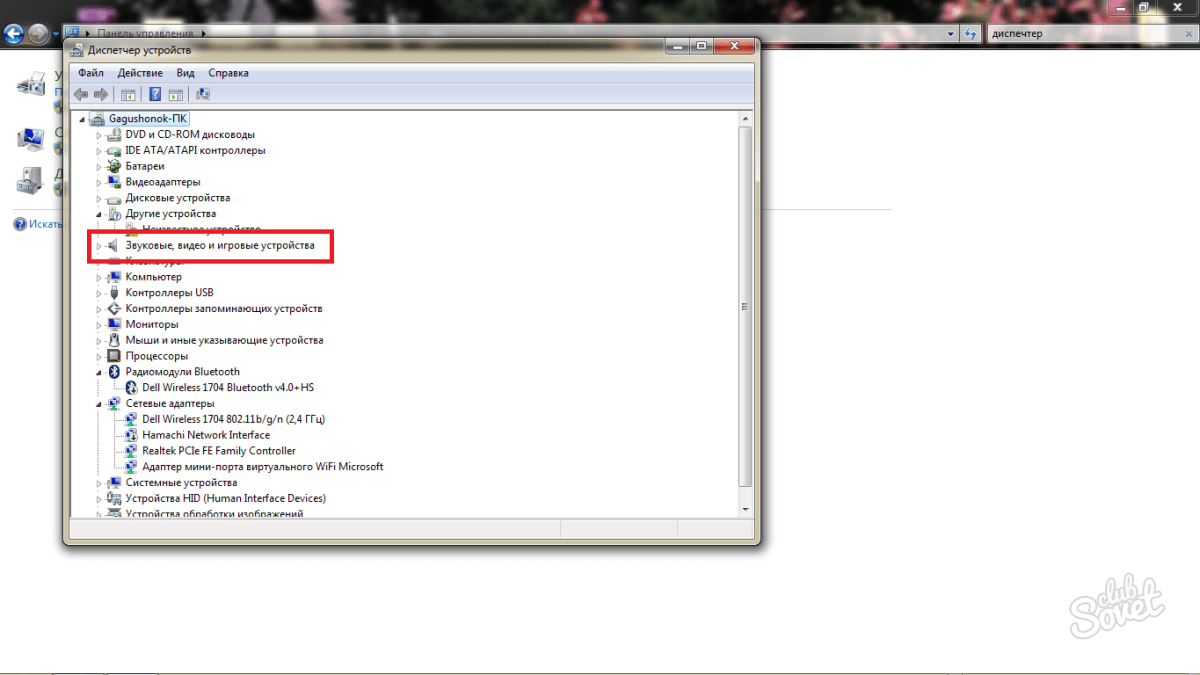Click the Batteries category icon
This screenshot has height=675, width=1200.
(114, 166)
